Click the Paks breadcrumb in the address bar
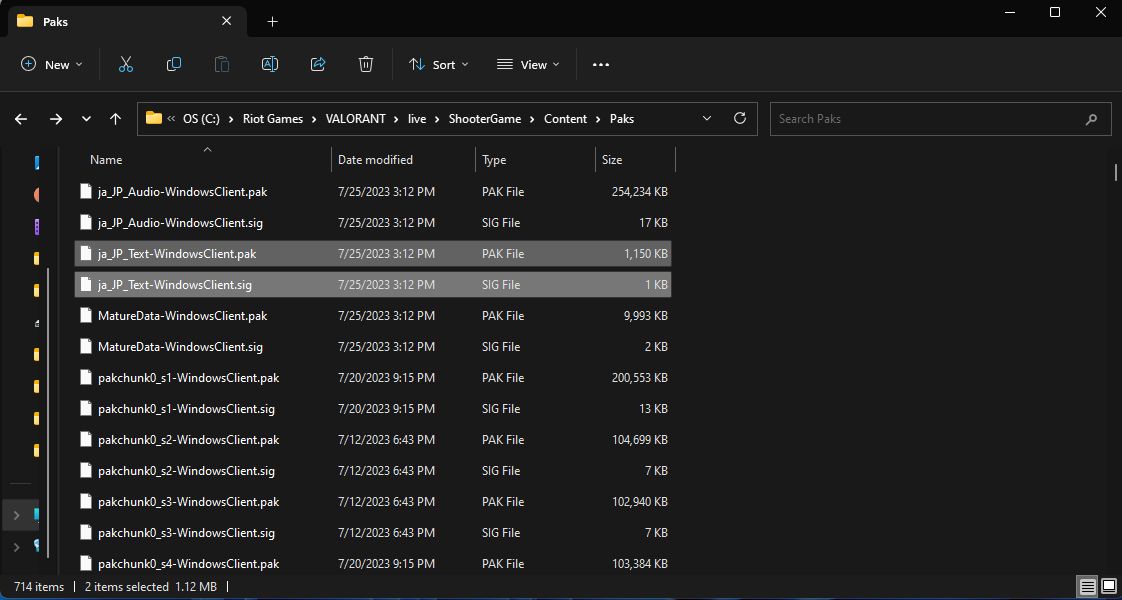 pos(622,119)
